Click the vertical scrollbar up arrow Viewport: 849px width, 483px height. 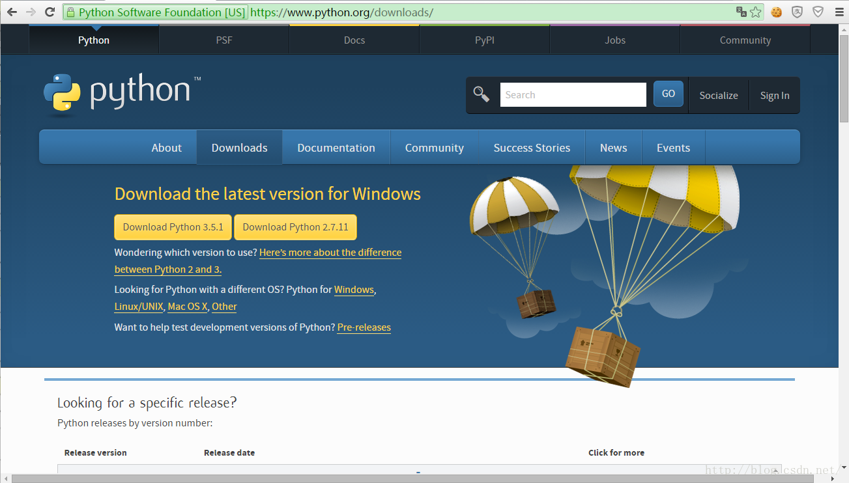[844, 29]
